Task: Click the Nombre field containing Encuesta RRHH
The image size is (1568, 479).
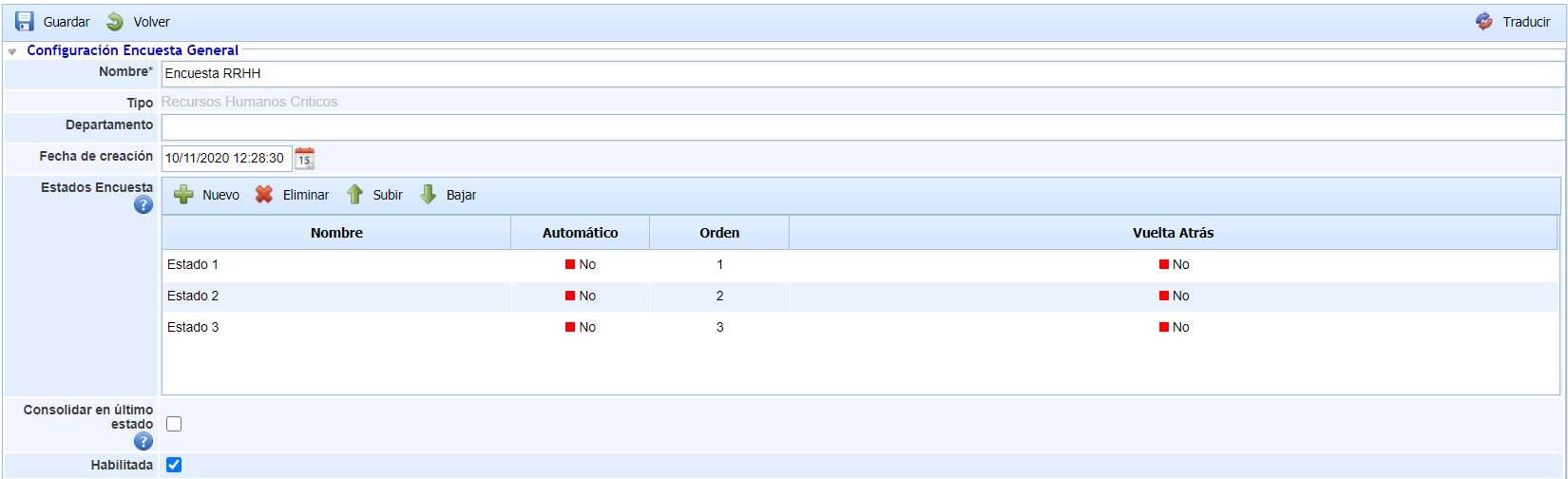Action: coord(861,74)
